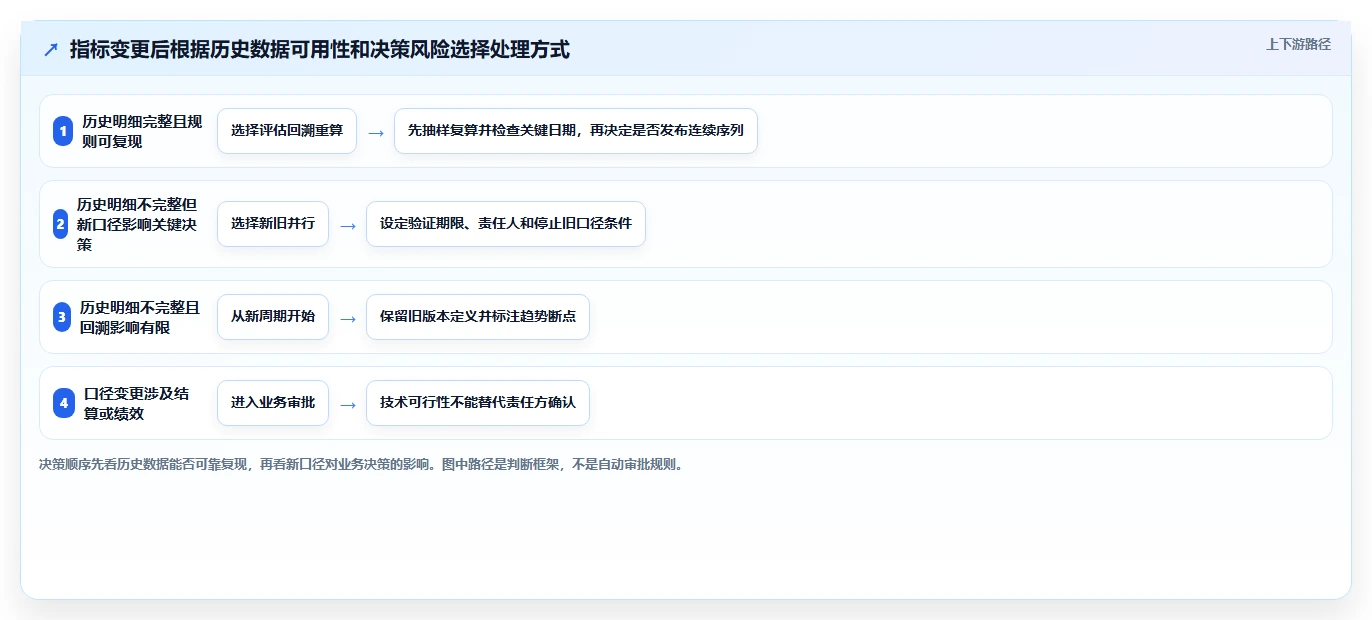Screen dimensions: 1372x620
Task: Click condition 口径变更涉及结算或绩效
Action: pyautogui.click(x=137, y=403)
